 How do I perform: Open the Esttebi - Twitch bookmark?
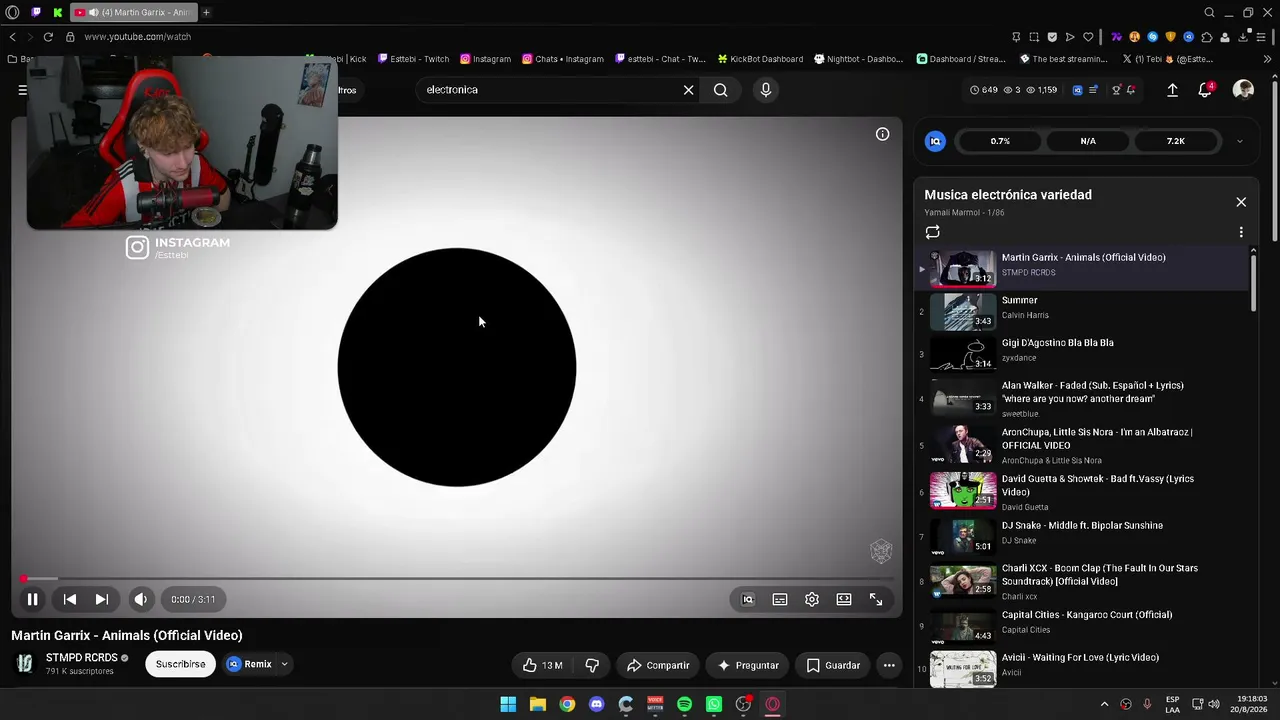coord(414,59)
